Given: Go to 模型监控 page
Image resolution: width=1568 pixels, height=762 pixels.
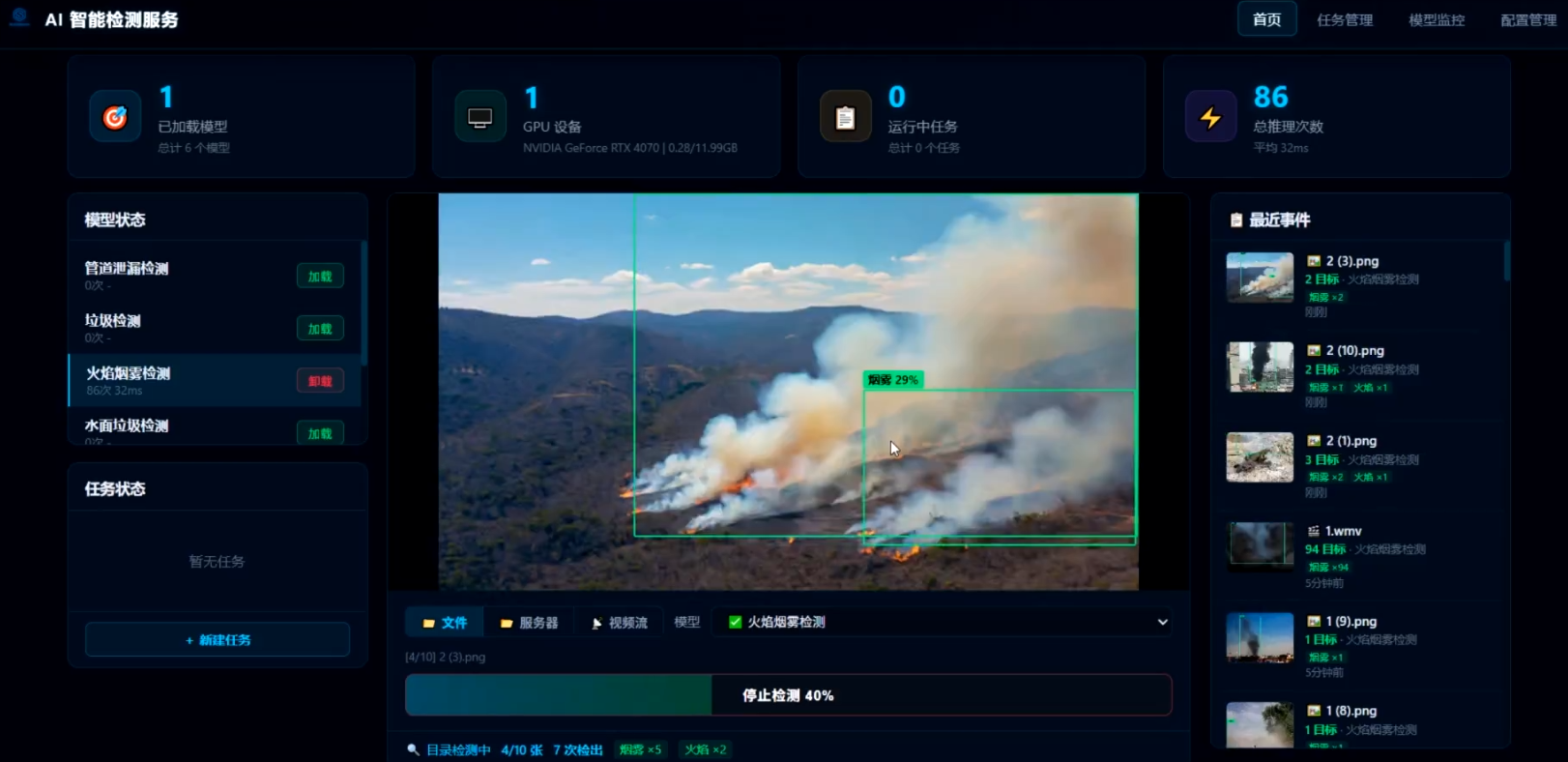Looking at the screenshot, I should pyautogui.click(x=1436, y=19).
